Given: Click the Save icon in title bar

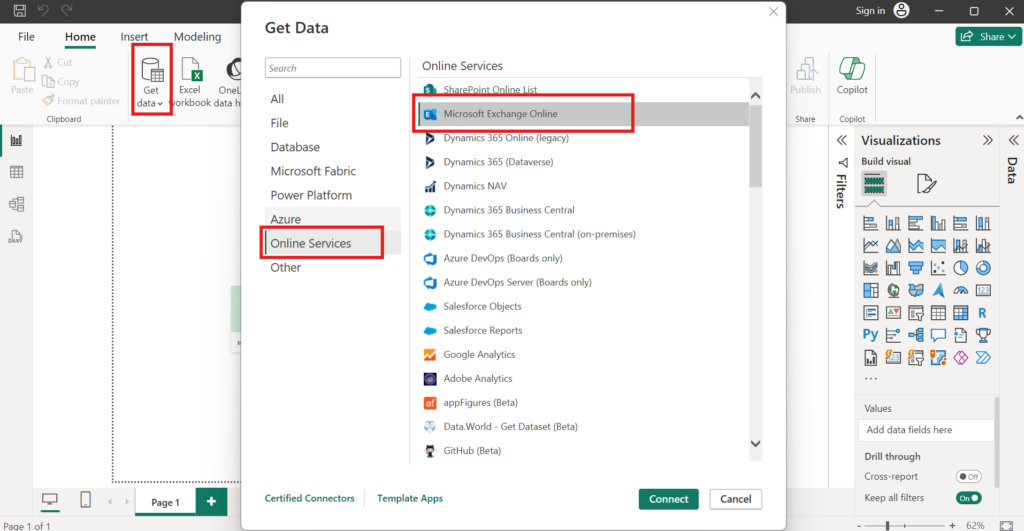Looking at the screenshot, I should click(20, 10).
